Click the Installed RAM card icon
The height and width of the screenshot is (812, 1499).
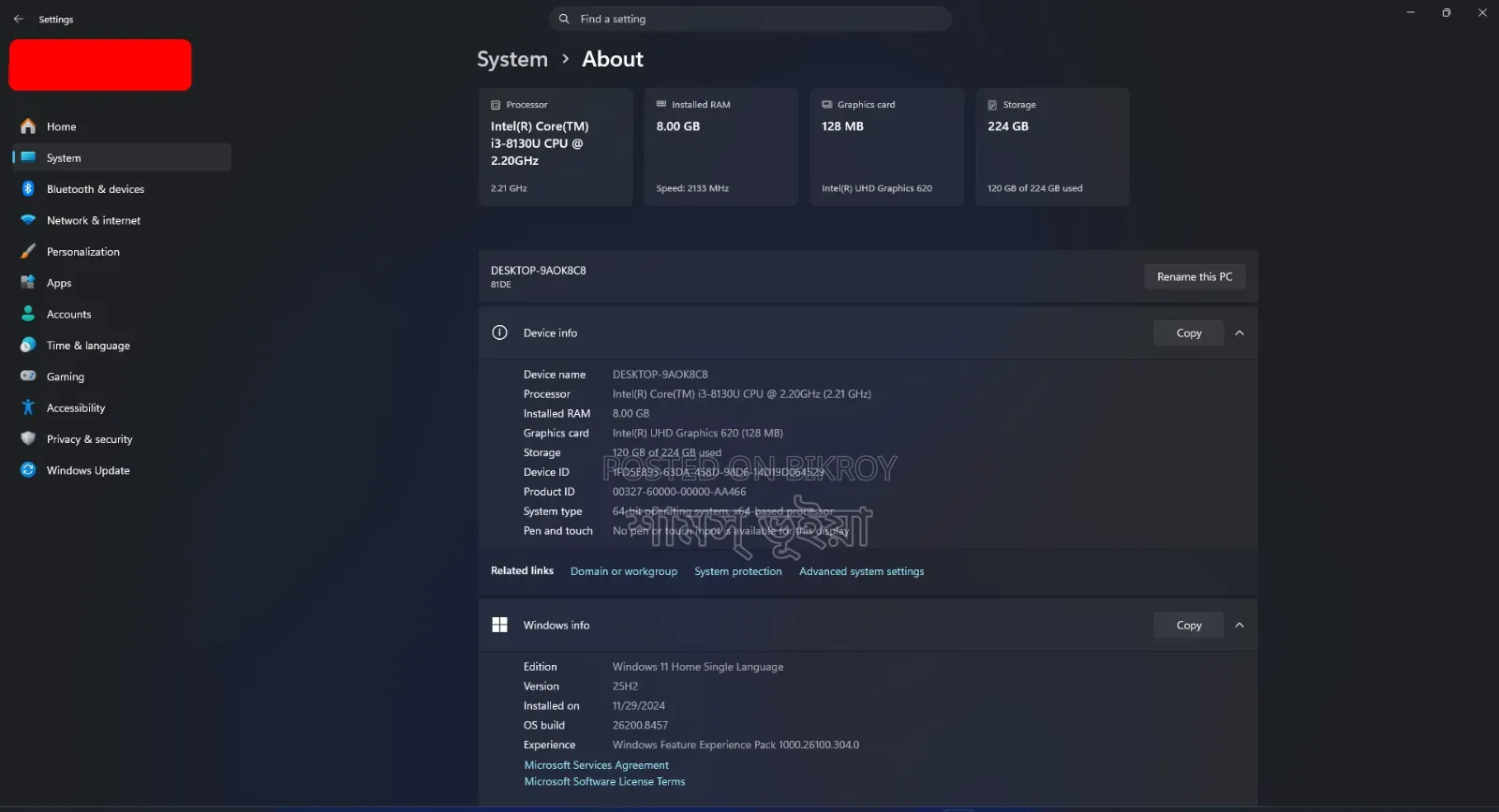(x=661, y=104)
